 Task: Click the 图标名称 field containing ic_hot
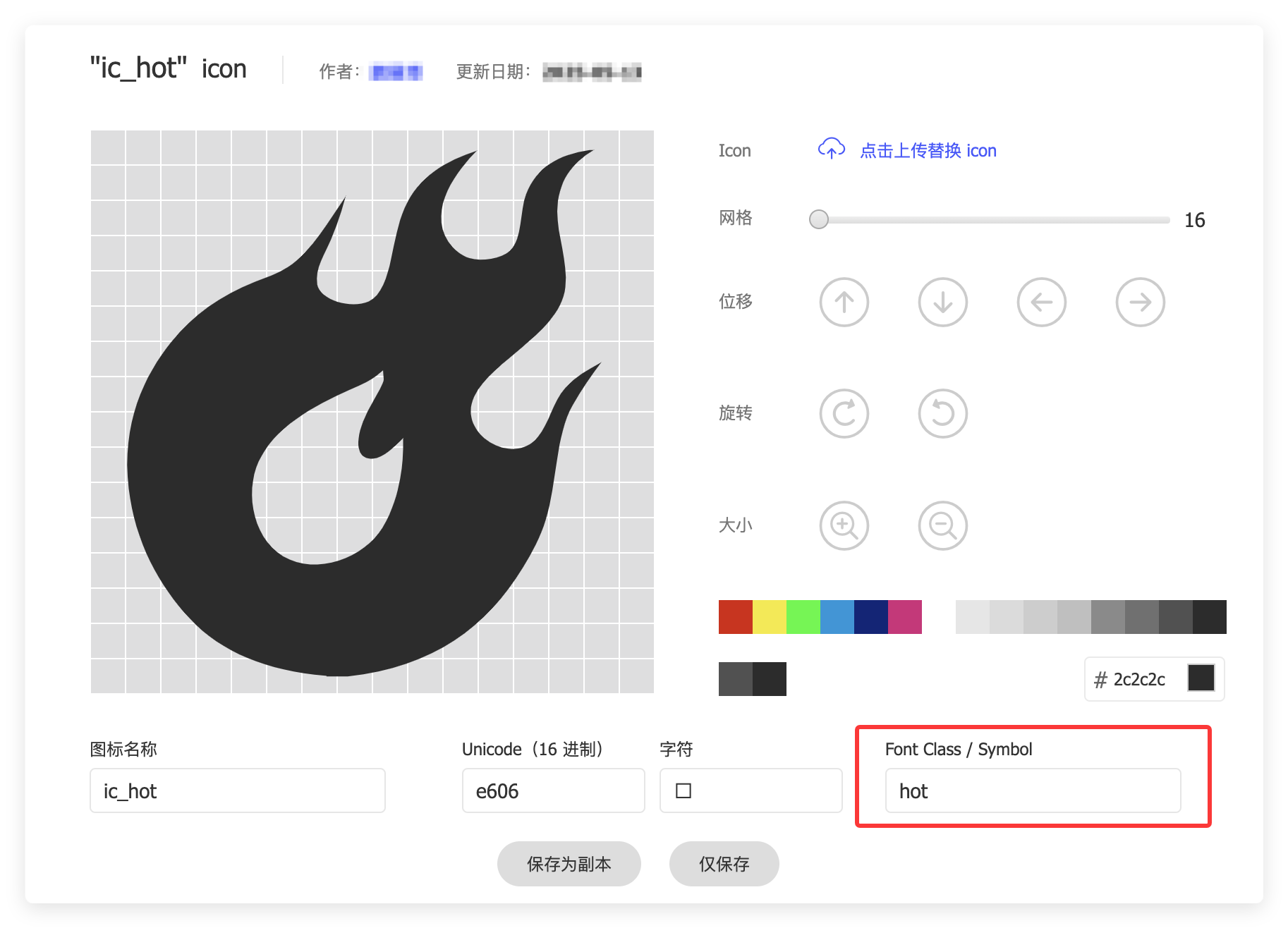click(x=237, y=790)
